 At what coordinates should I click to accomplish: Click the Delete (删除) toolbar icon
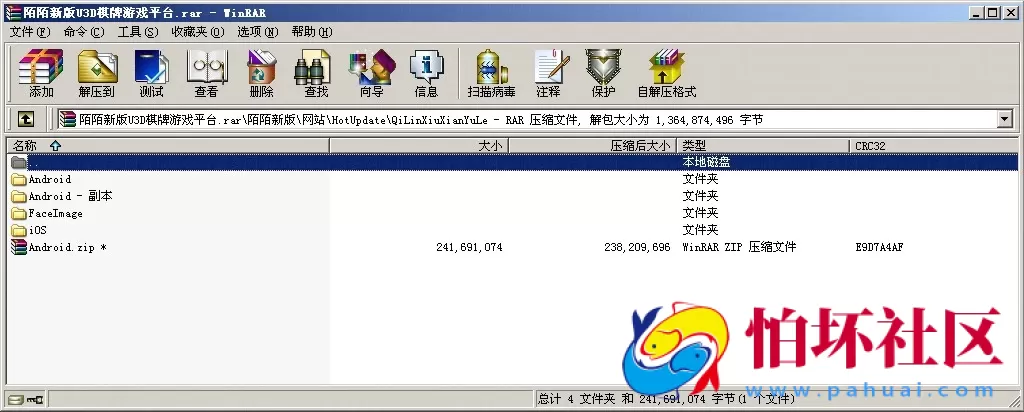click(261, 73)
